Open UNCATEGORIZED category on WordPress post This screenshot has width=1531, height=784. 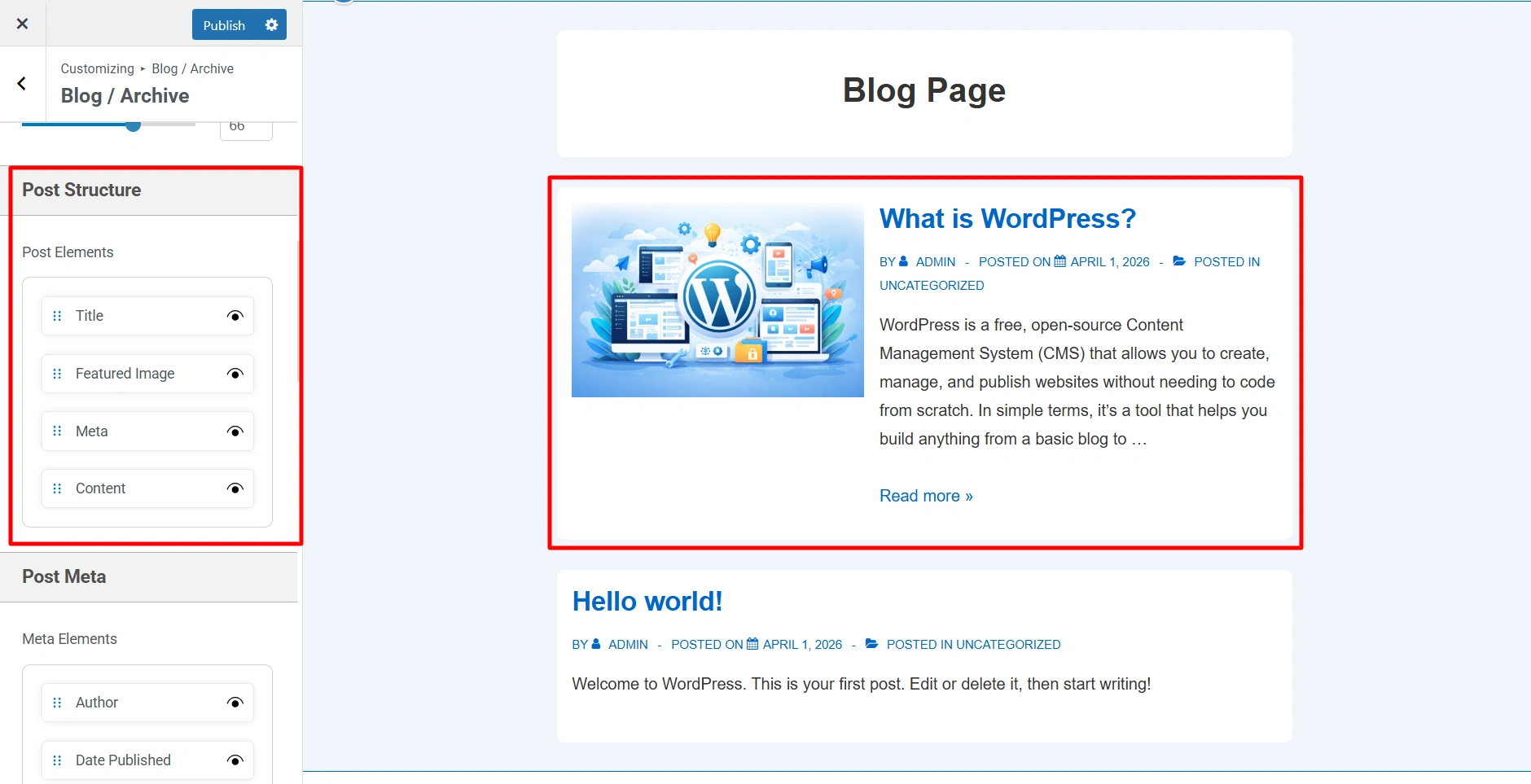932,286
